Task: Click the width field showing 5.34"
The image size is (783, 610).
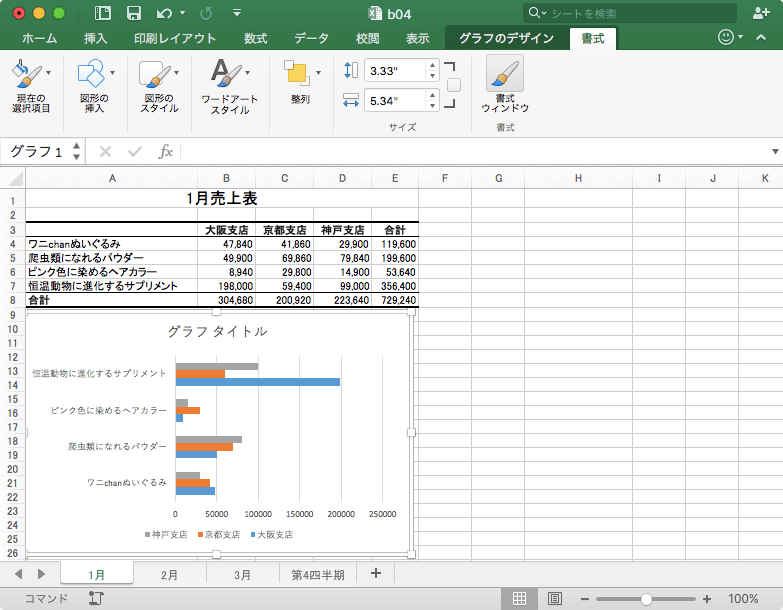Action: click(395, 100)
